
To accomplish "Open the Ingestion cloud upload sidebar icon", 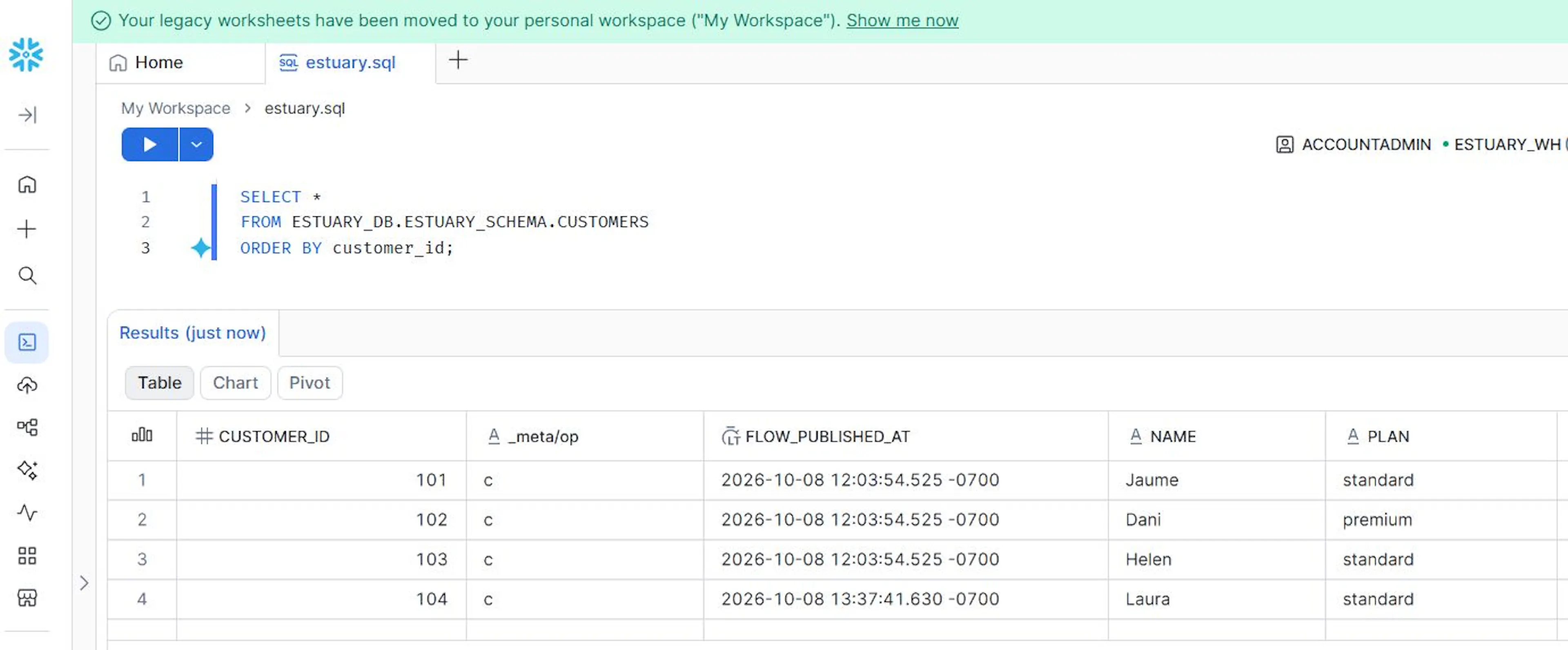I will coord(27,385).
